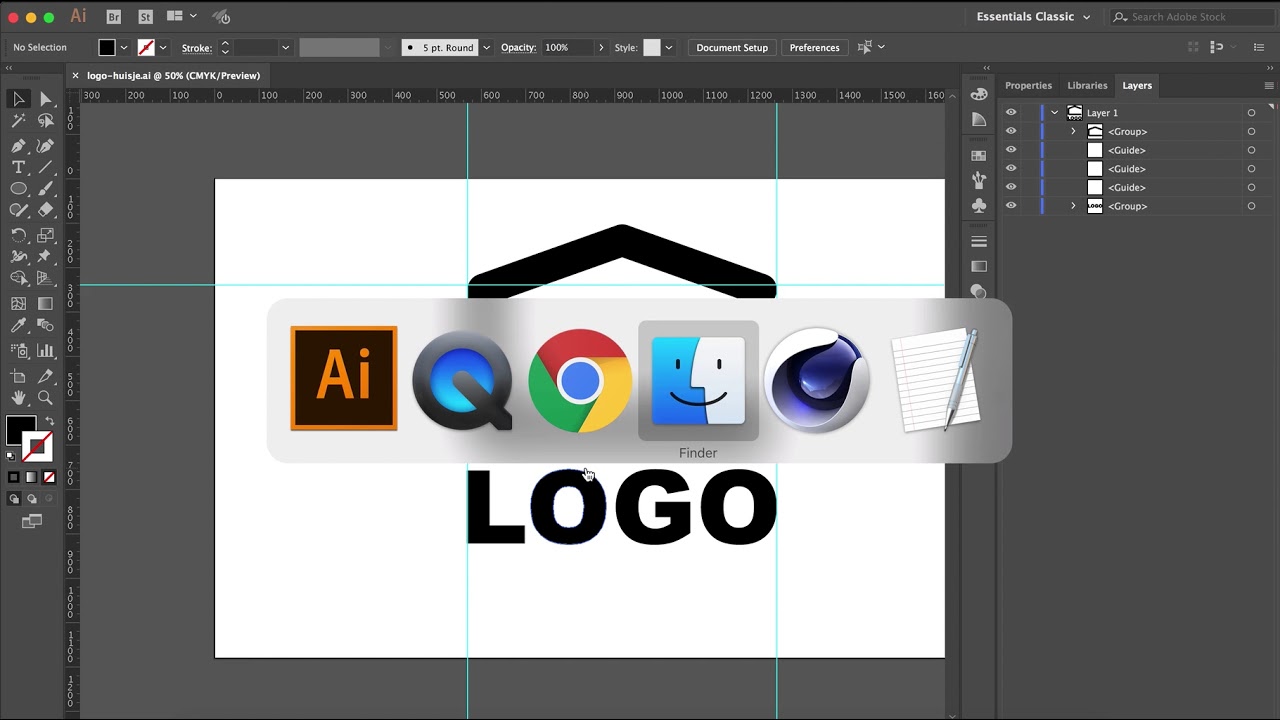The height and width of the screenshot is (720, 1280).
Task: Click the Stroke swatch in toolbar
Action: 39,448
